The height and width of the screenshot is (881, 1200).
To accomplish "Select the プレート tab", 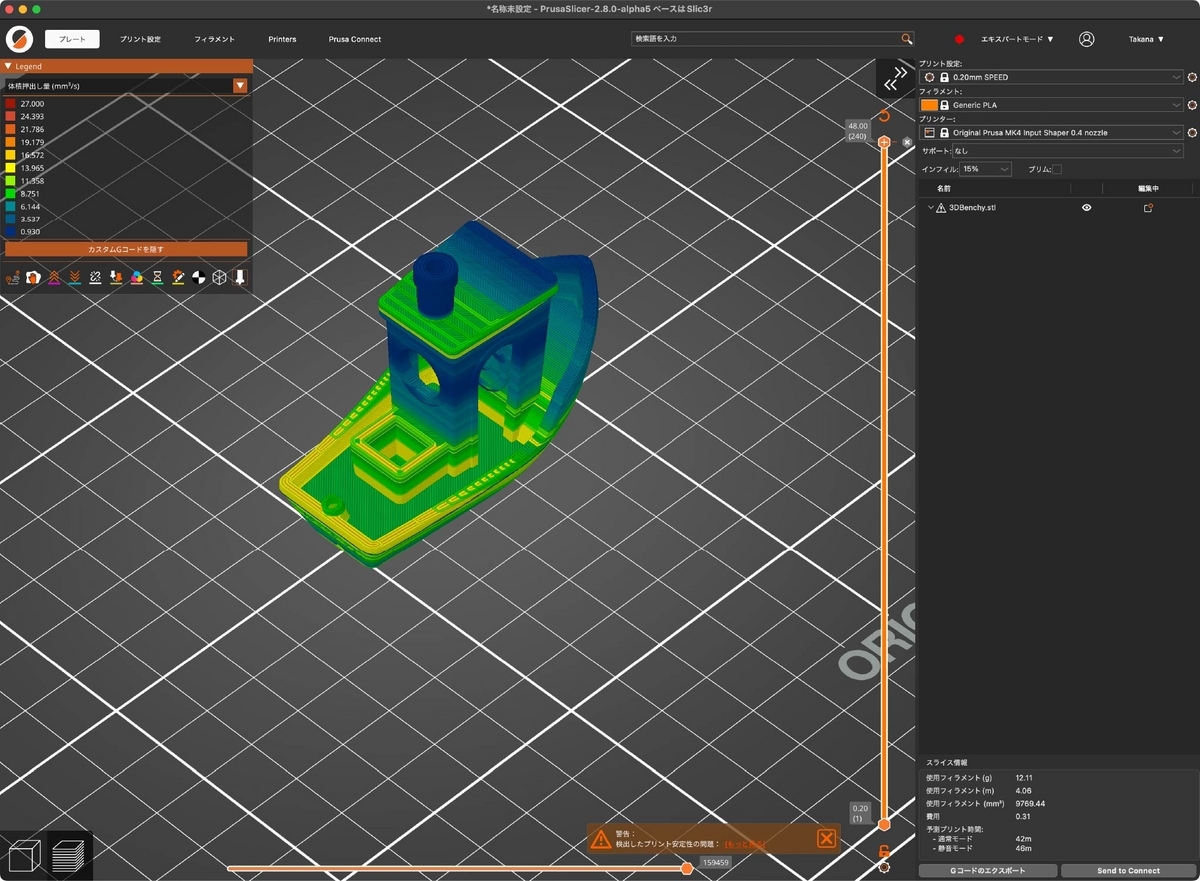I will 72,39.
